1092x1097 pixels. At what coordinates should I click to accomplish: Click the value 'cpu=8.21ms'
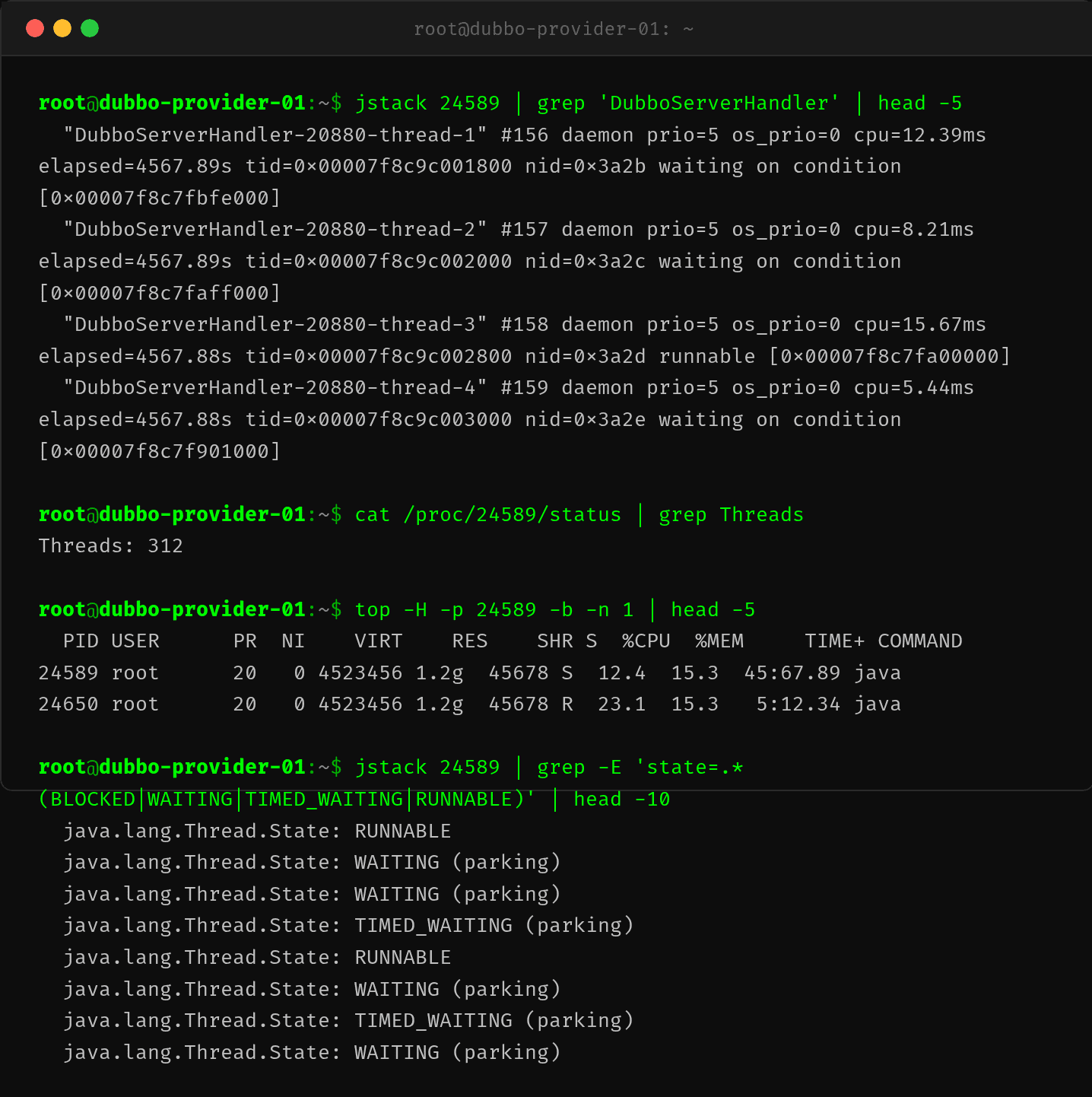pos(914,229)
